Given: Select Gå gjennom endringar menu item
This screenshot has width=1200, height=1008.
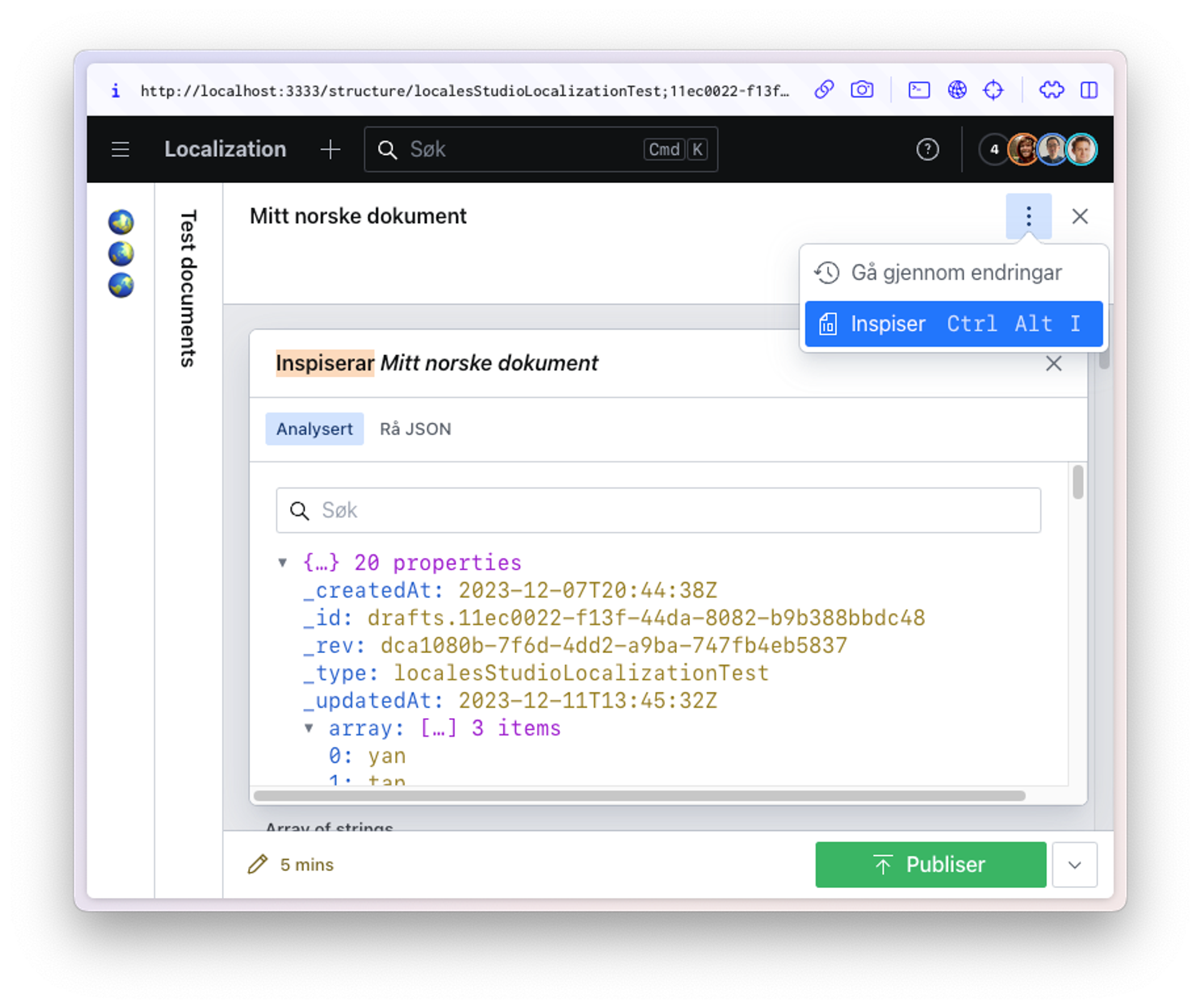Looking at the screenshot, I should pos(954,272).
